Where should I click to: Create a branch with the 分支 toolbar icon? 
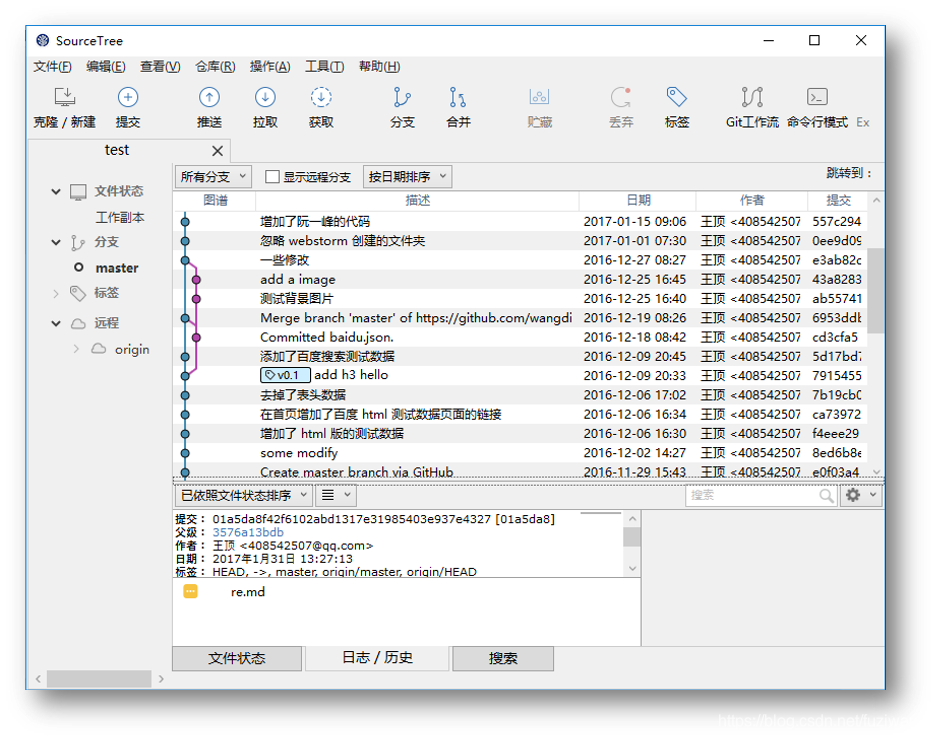[402, 97]
